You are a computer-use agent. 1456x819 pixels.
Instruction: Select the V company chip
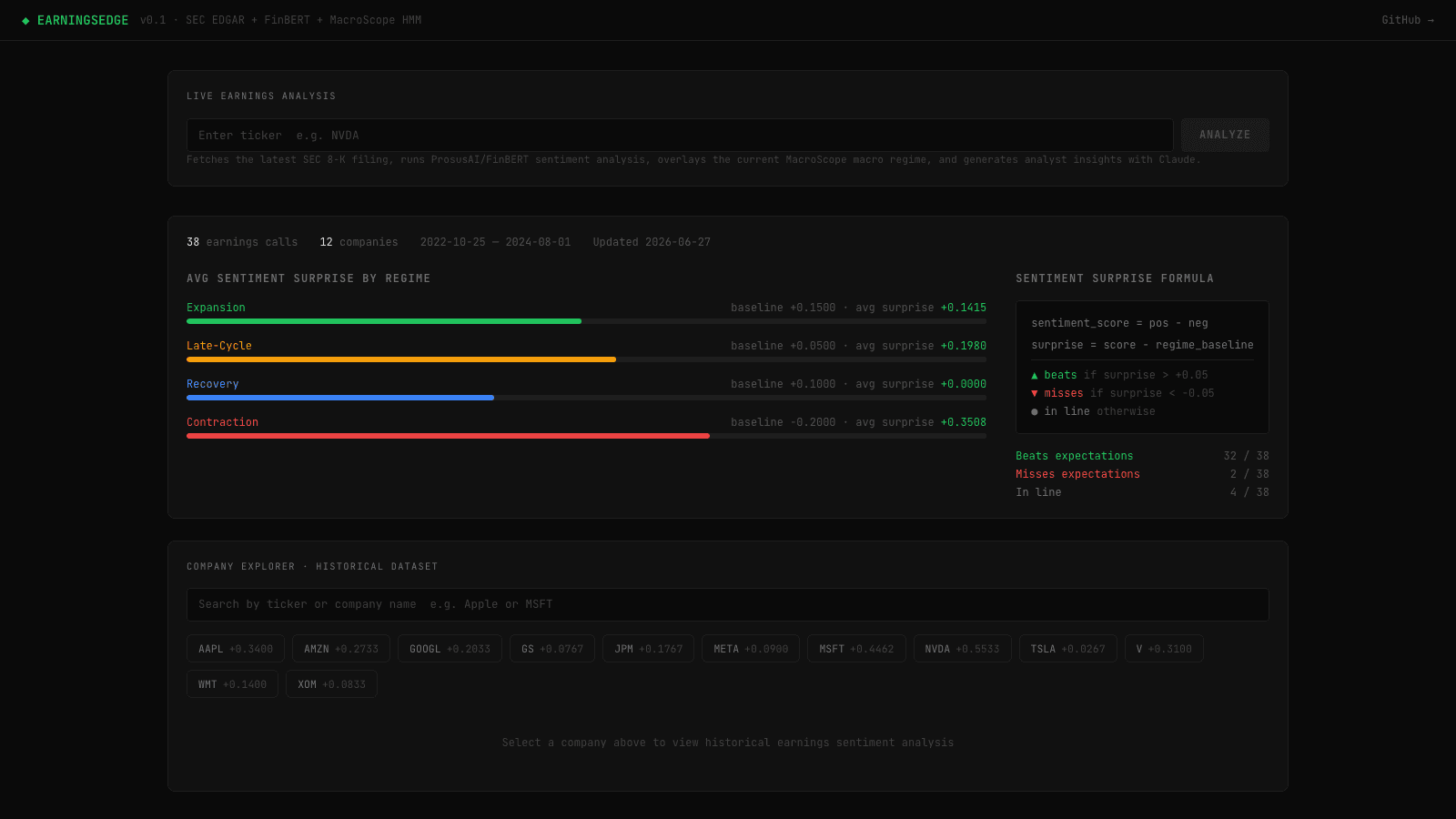(1164, 649)
